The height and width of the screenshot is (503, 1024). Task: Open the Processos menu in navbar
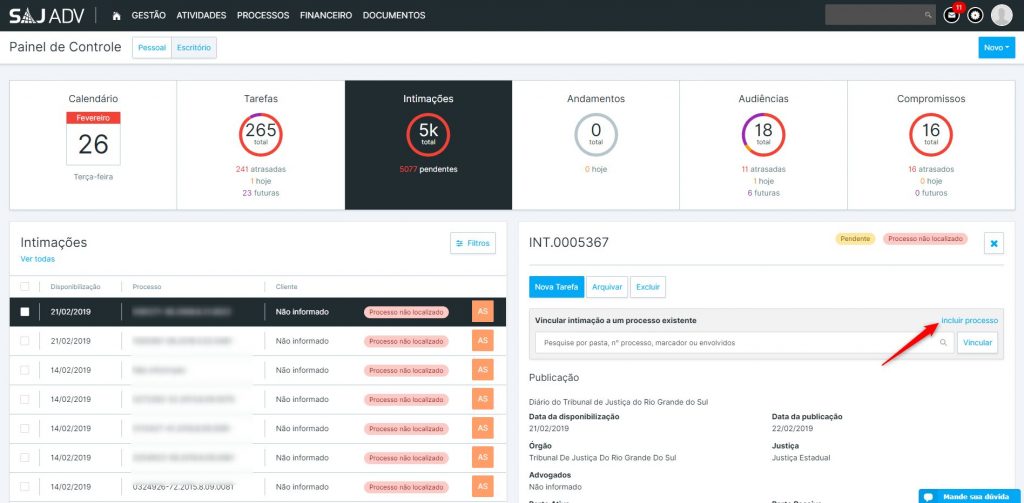[x=263, y=15]
